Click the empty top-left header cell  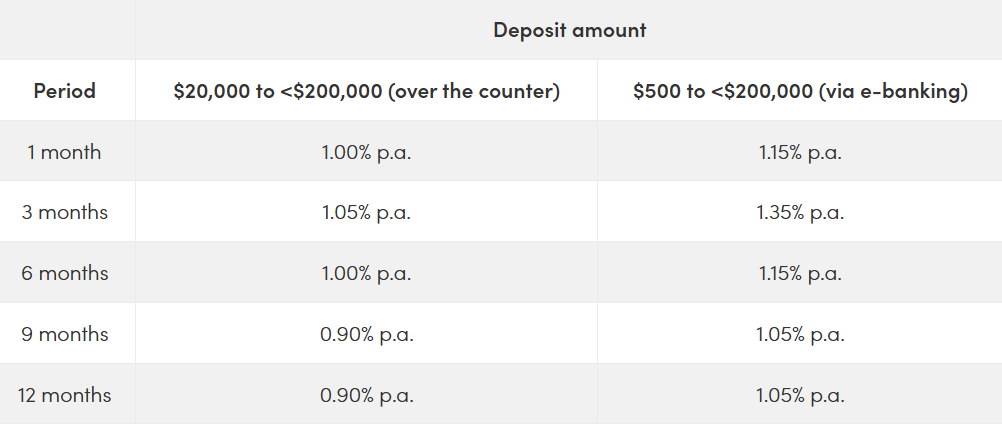67,30
